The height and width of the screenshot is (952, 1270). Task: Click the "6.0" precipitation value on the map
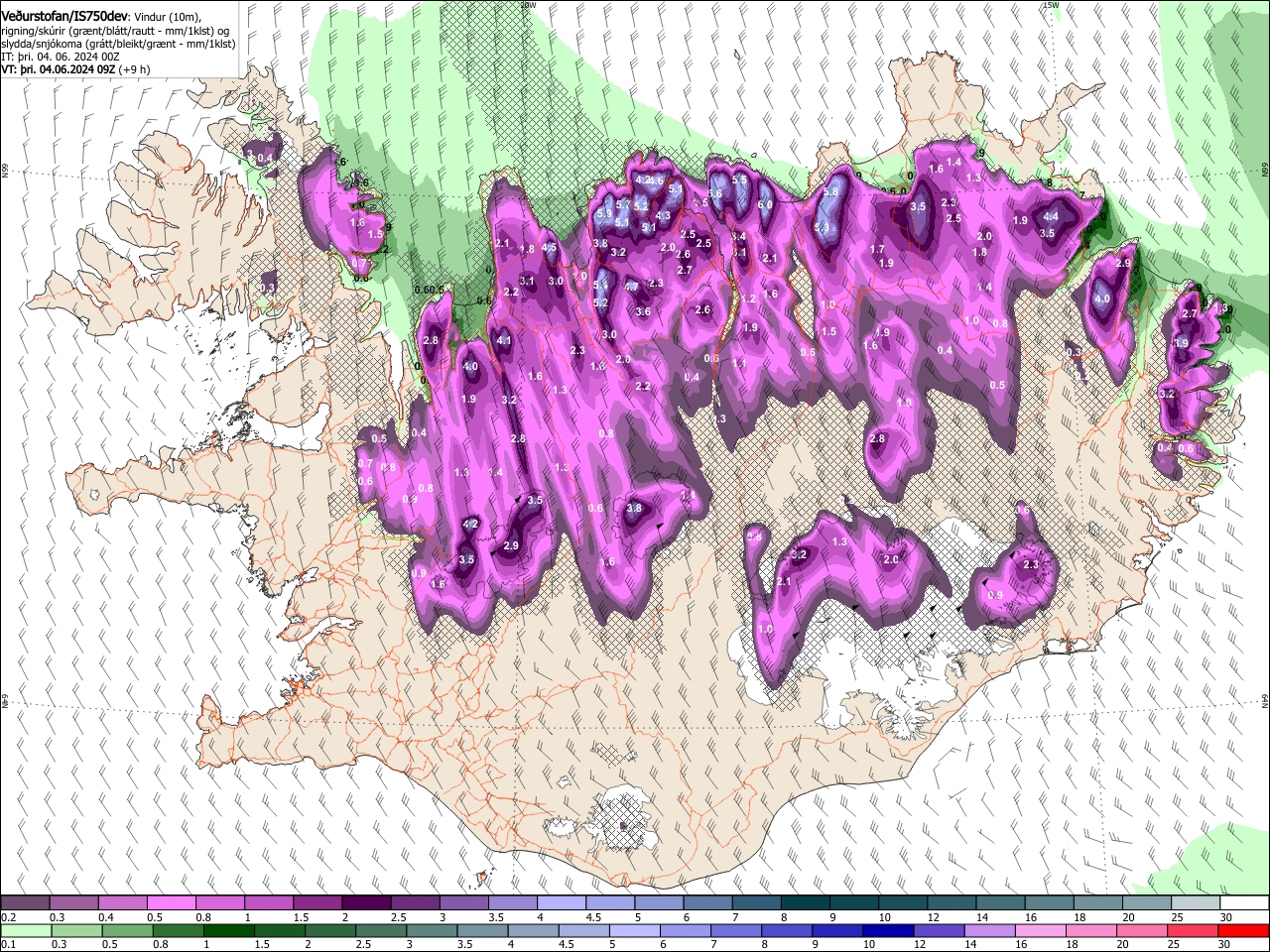765,205
